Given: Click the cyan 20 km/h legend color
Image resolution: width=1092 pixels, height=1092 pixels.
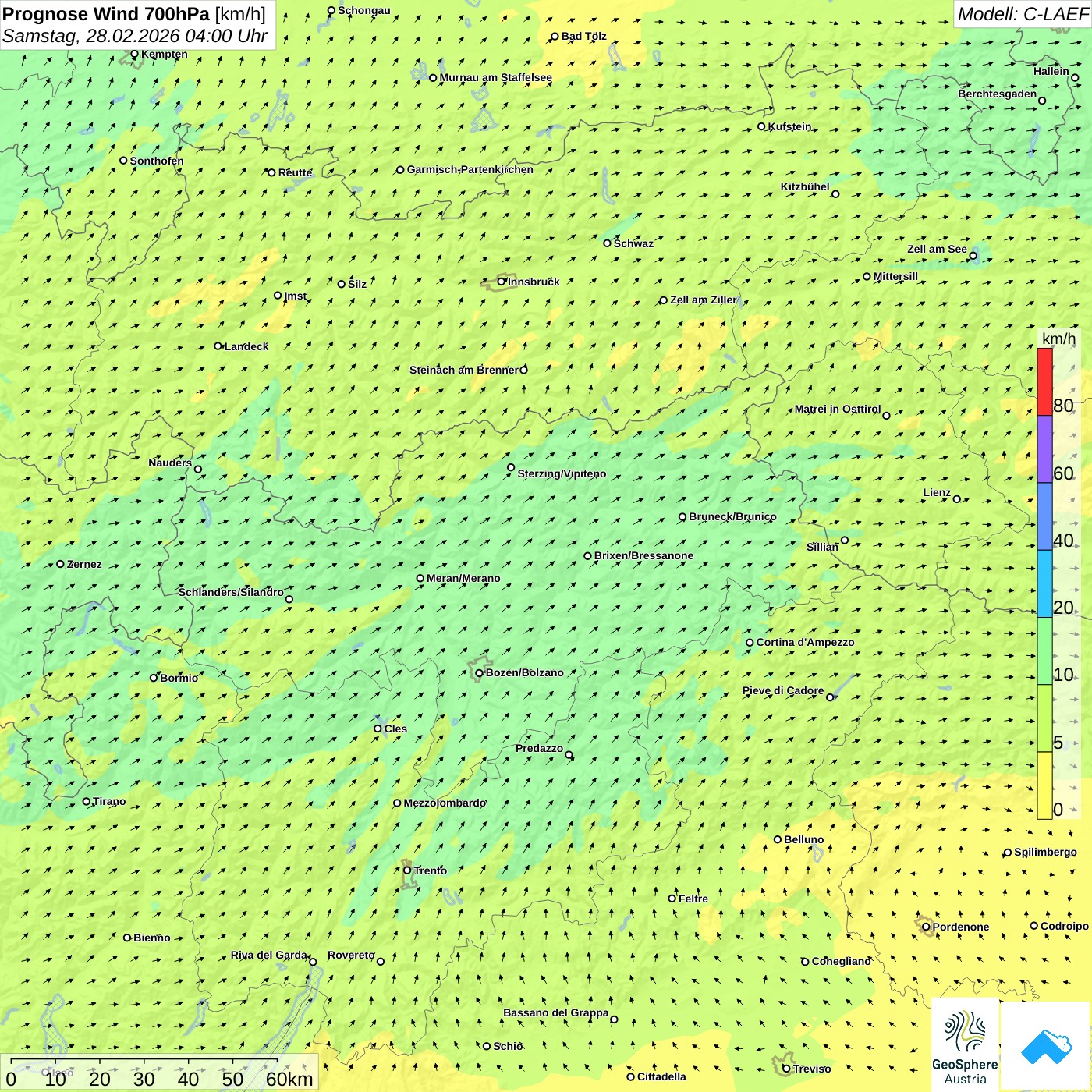Looking at the screenshot, I should pyautogui.click(x=1044, y=583).
